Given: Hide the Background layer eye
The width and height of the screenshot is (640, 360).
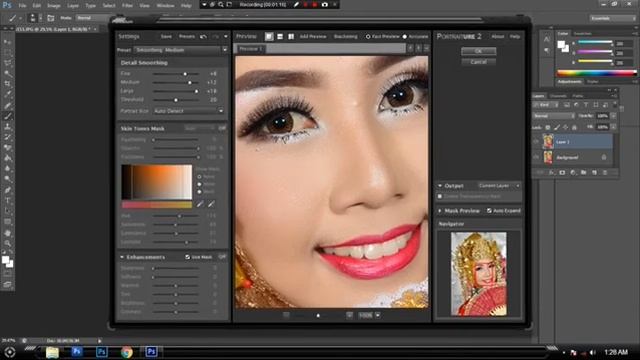Looking at the screenshot, I should [x=537, y=157].
